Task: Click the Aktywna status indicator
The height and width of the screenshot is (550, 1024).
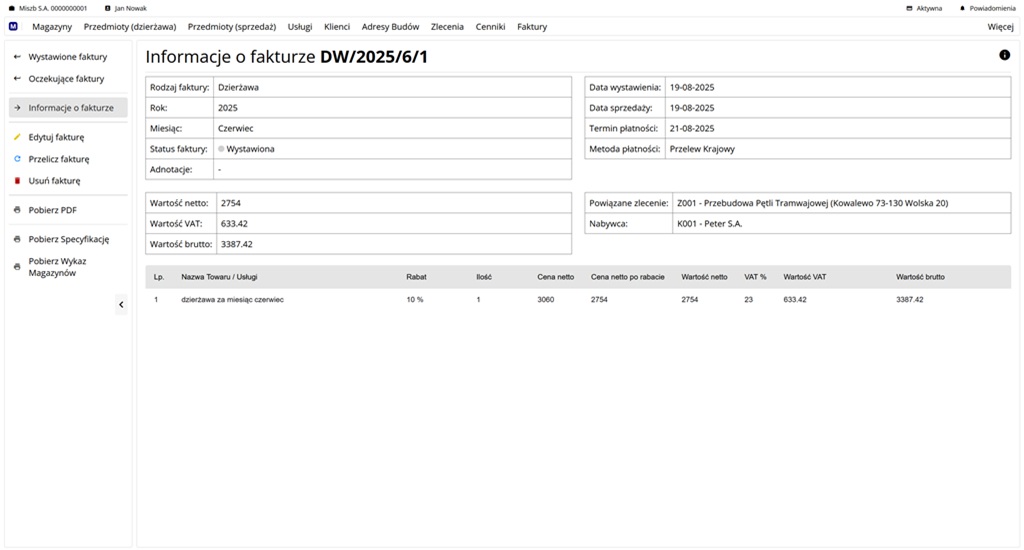Action: tap(928, 8)
